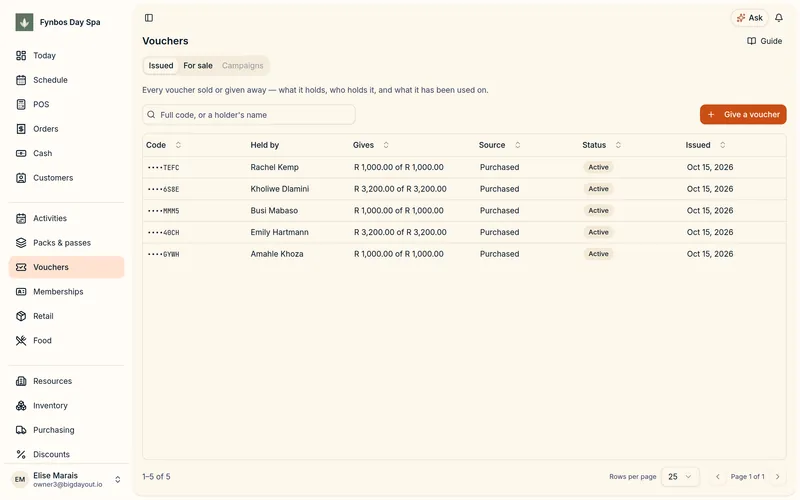800x500 pixels.
Task: Click Active badge in Emily Hartmann row
Action: pos(598,232)
